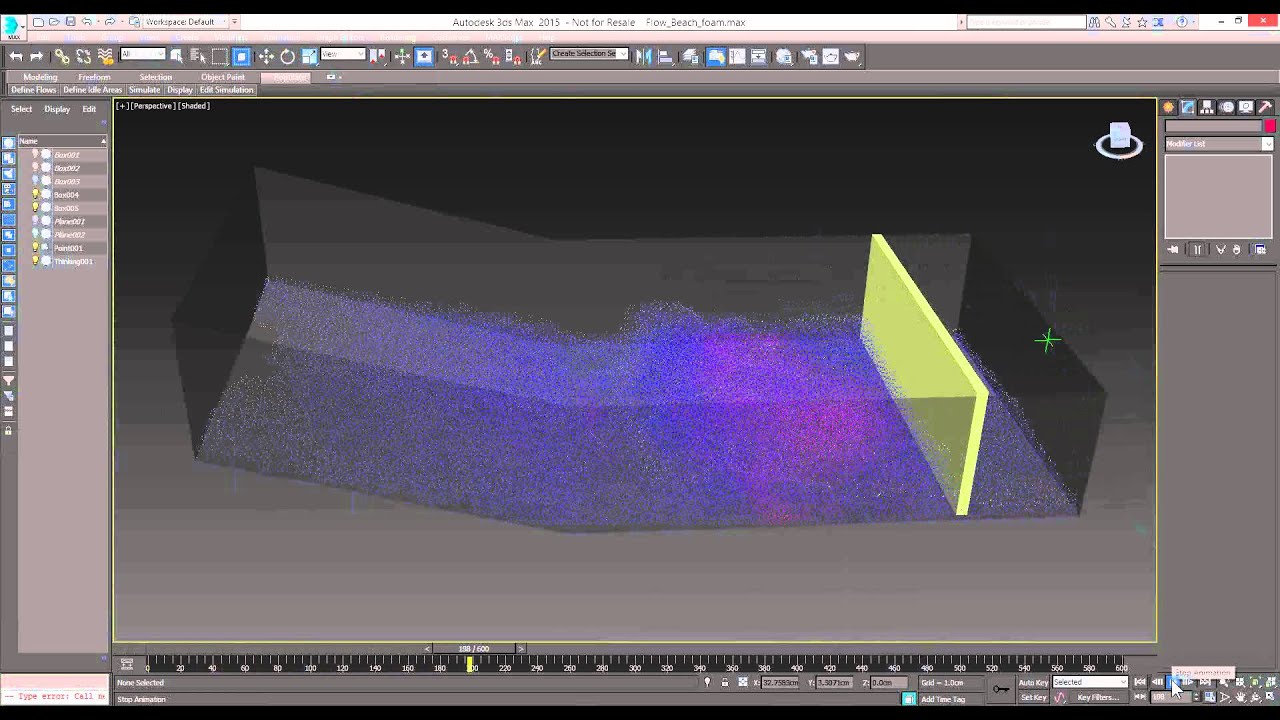Click the time slider showing 198 / 600
The width and height of the screenshot is (1280, 720).
(x=474, y=649)
